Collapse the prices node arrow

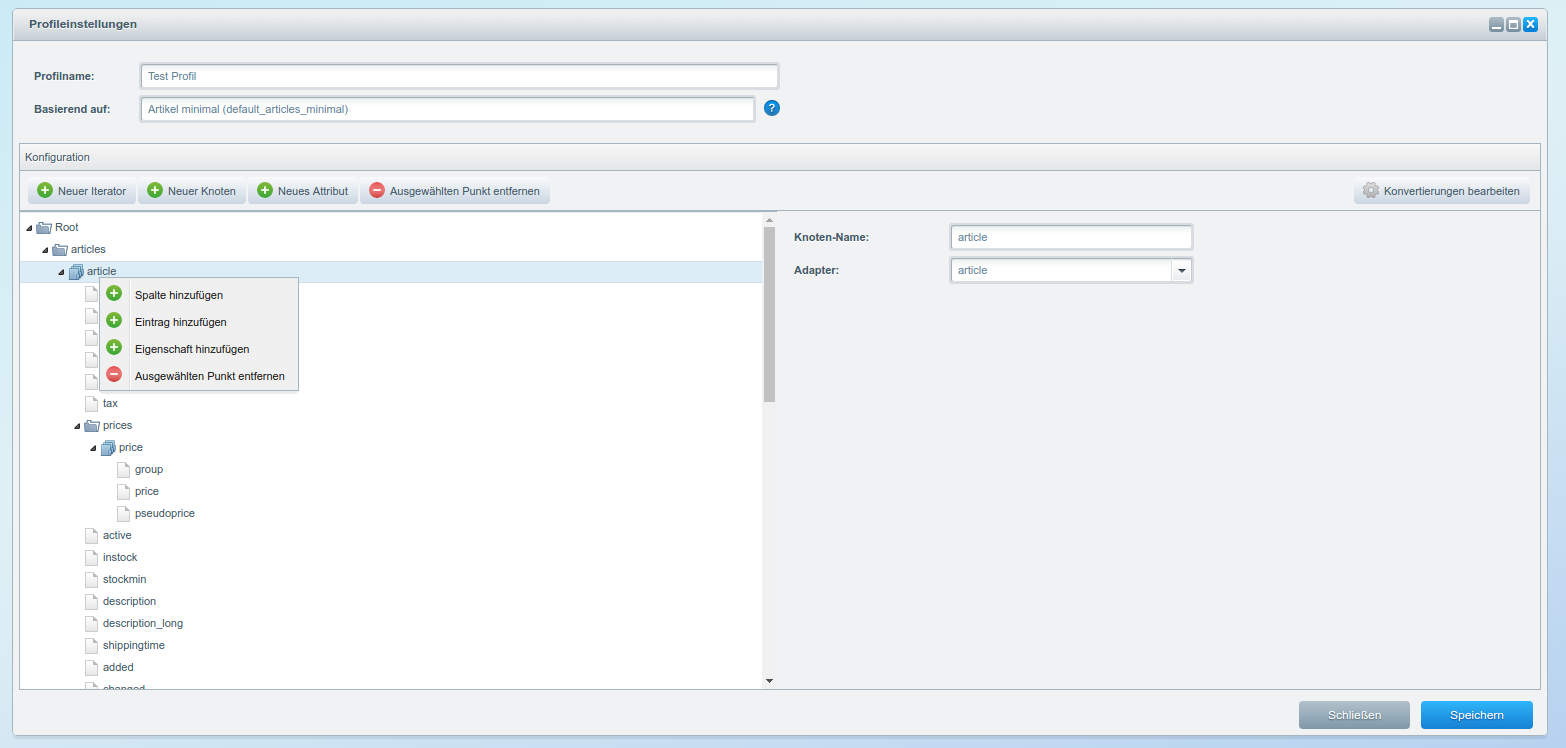pos(77,426)
